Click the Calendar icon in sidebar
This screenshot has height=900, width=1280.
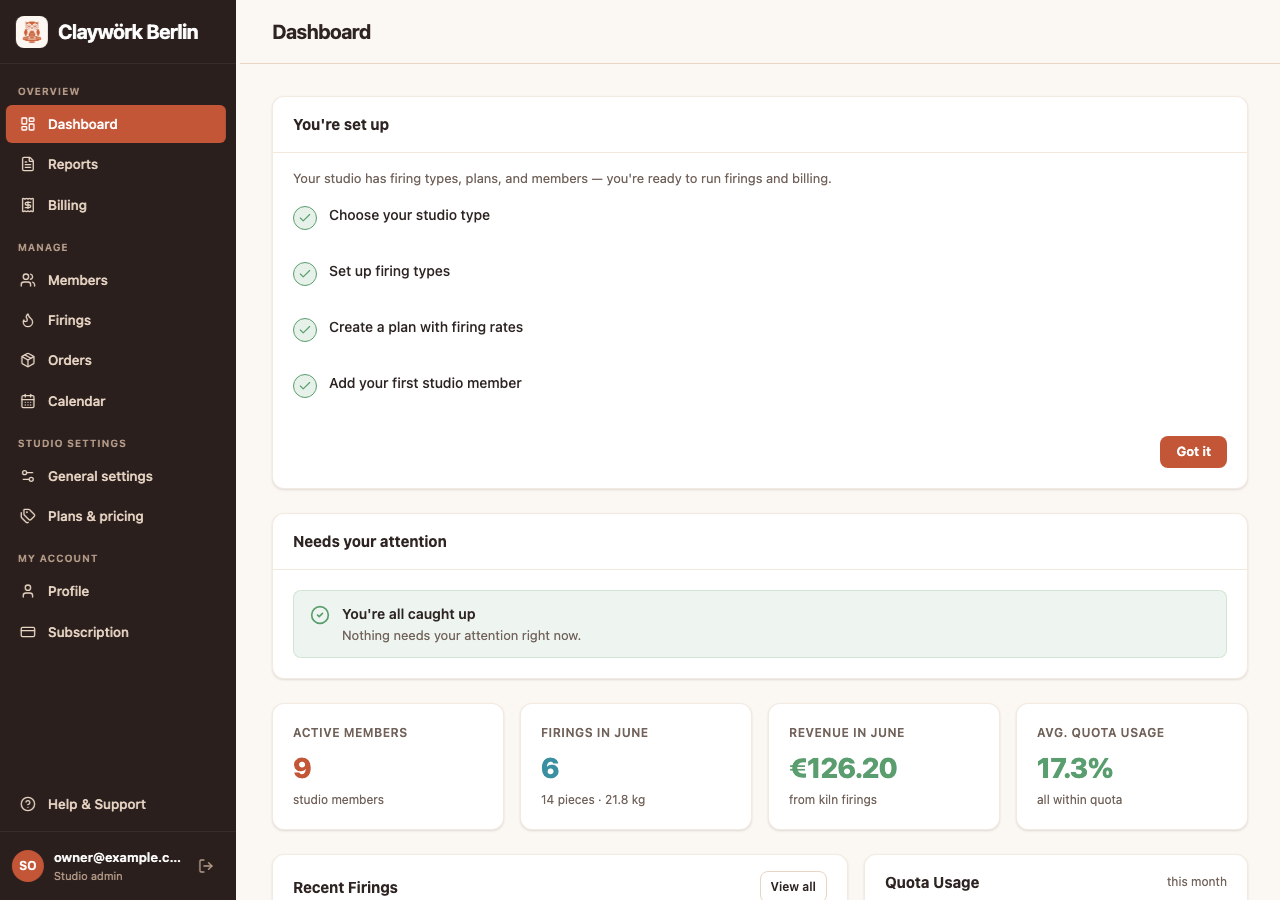click(x=28, y=401)
